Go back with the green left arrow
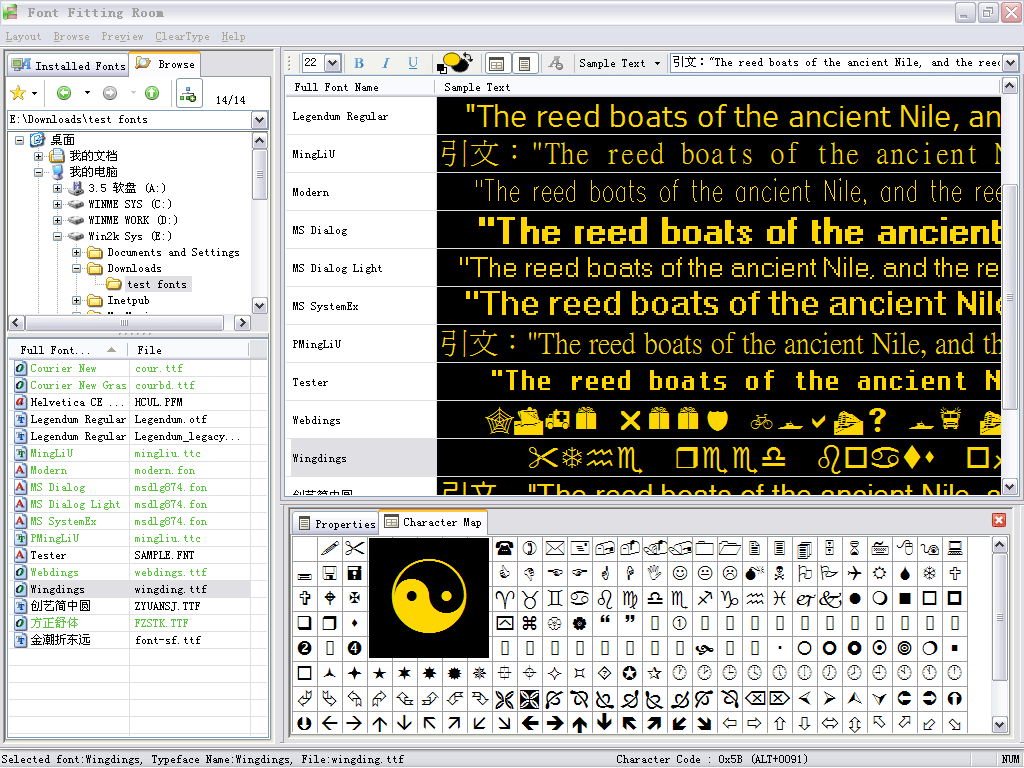 [64, 93]
